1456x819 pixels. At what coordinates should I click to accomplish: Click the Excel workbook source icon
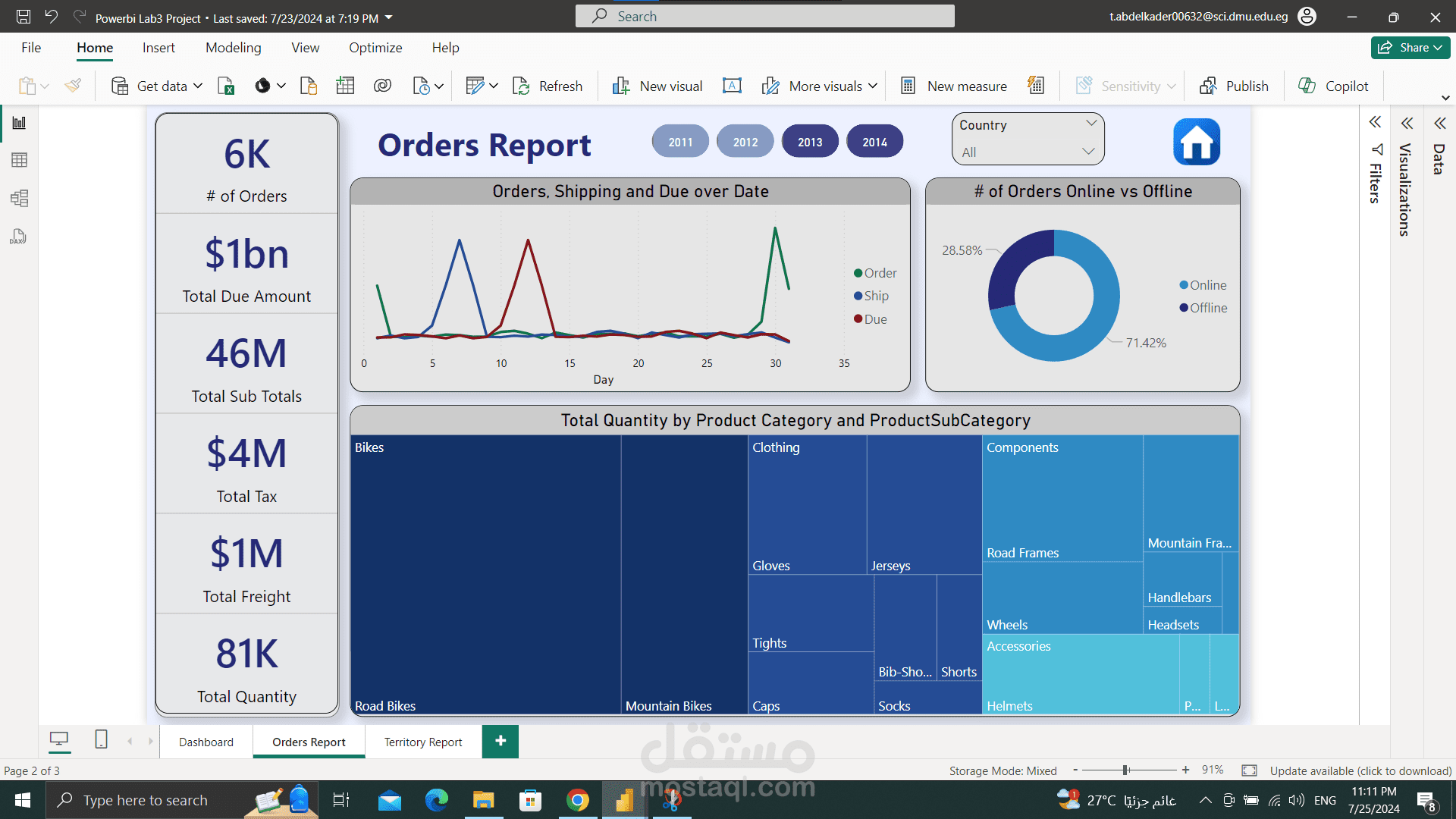[x=226, y=86]
